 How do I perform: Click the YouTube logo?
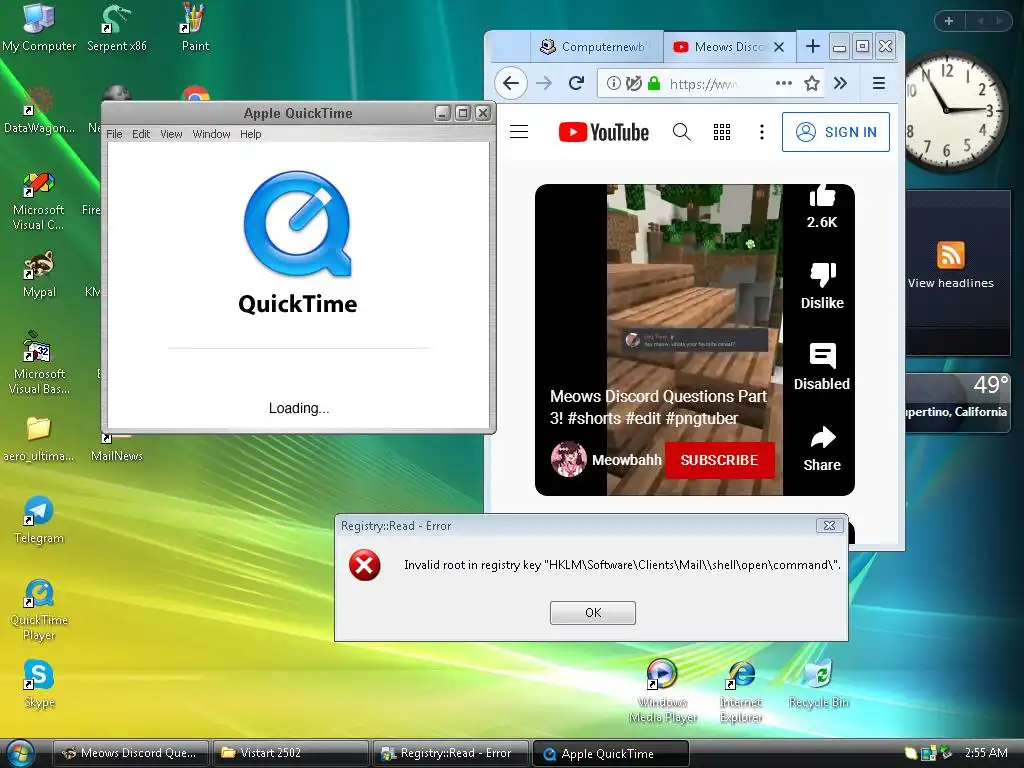coord(603,132)
